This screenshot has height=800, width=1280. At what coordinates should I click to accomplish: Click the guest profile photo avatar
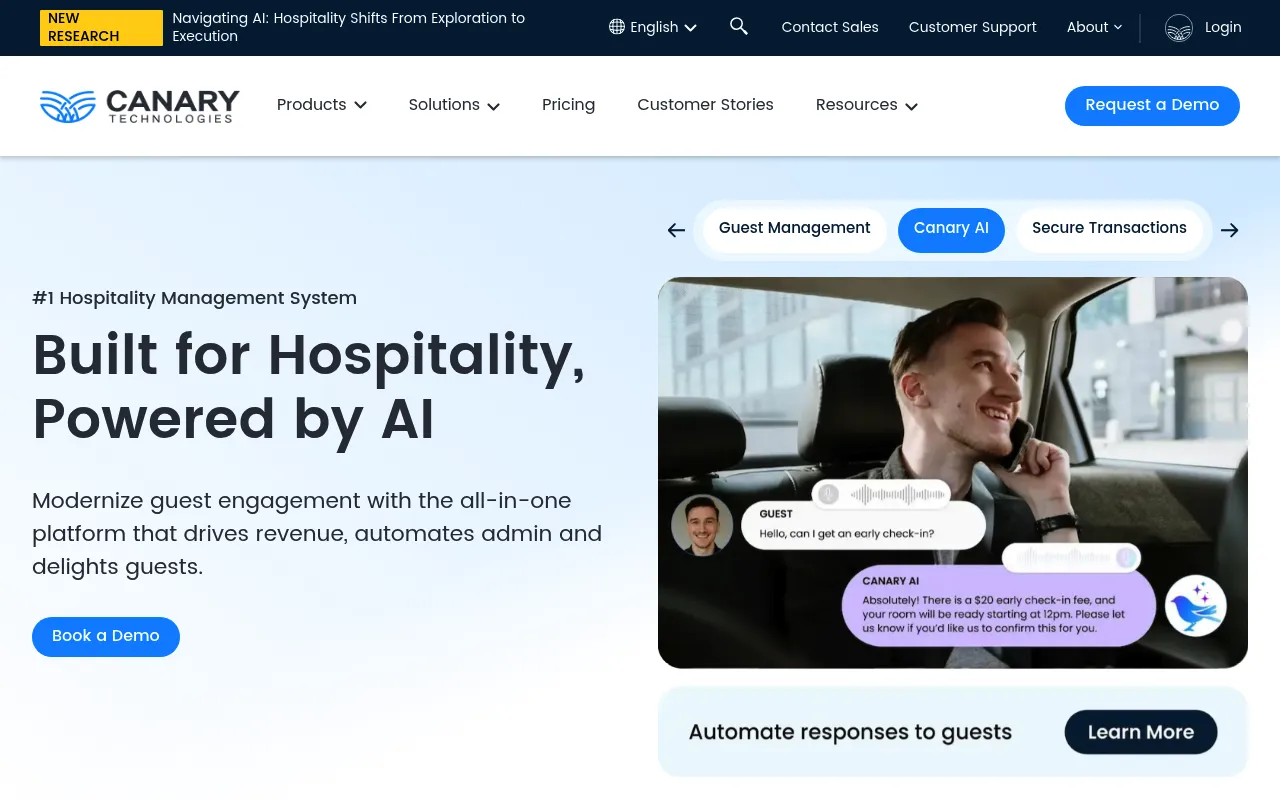[x=702, y=525]
